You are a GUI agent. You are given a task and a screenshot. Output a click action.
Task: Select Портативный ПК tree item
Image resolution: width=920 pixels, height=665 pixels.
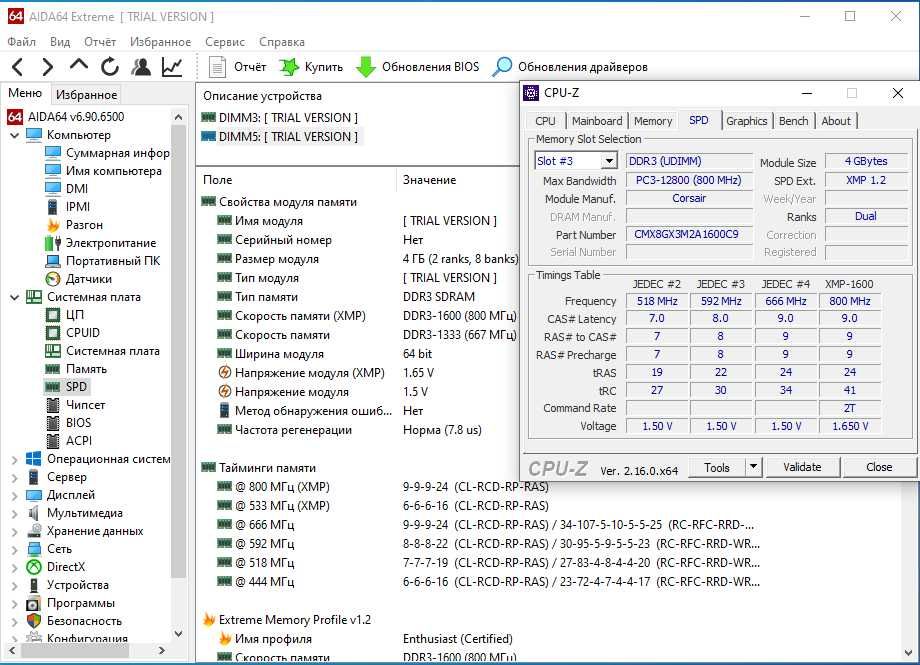click(103, 261)
